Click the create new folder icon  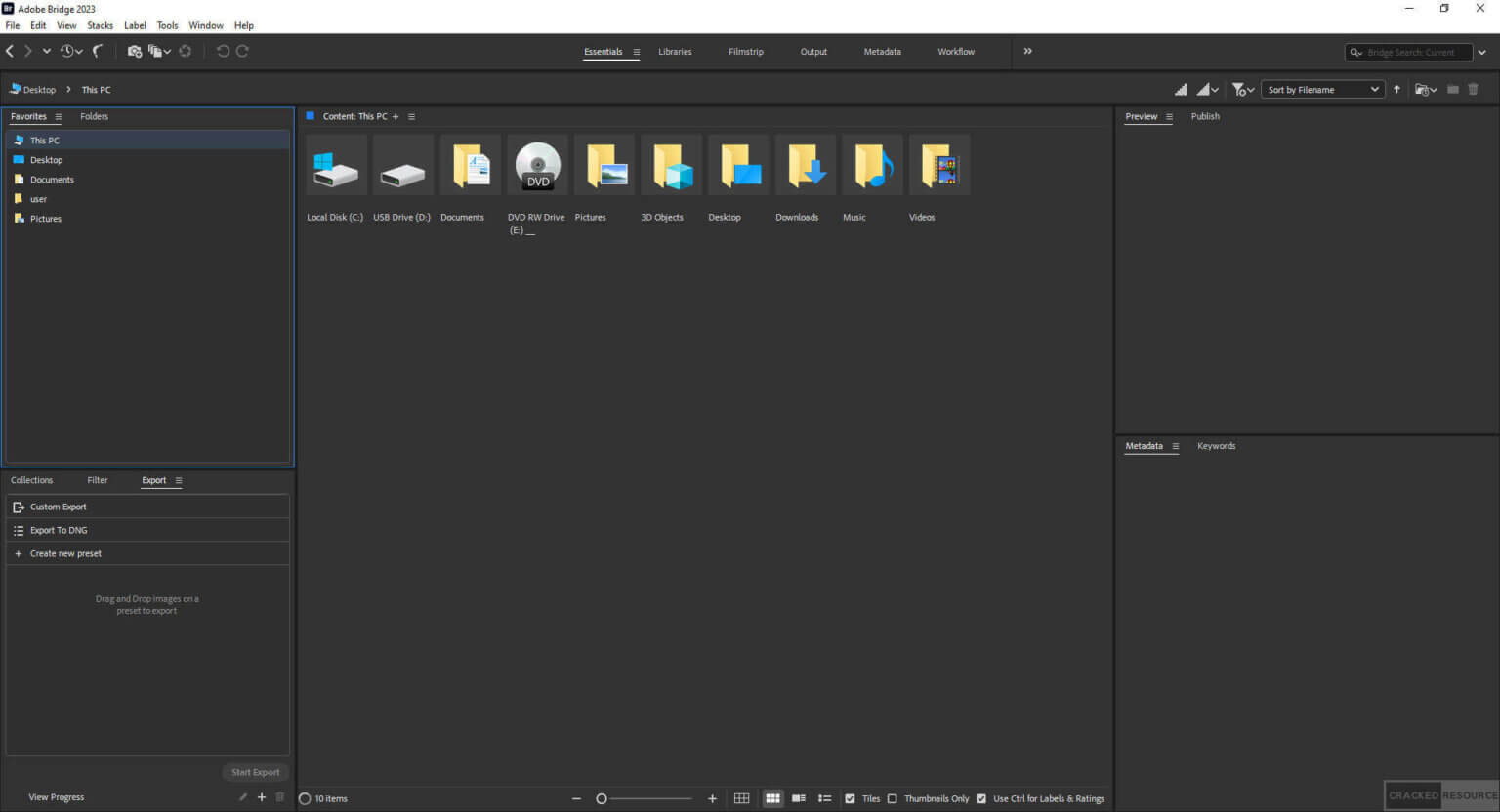tap(1453, 89)
